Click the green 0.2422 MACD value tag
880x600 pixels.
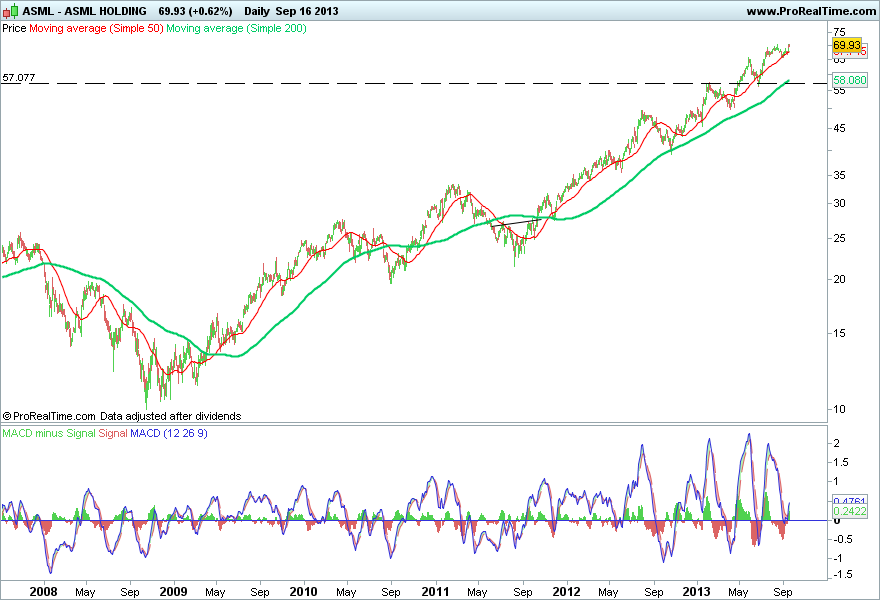pyautogui.click(x=850, y=511)
